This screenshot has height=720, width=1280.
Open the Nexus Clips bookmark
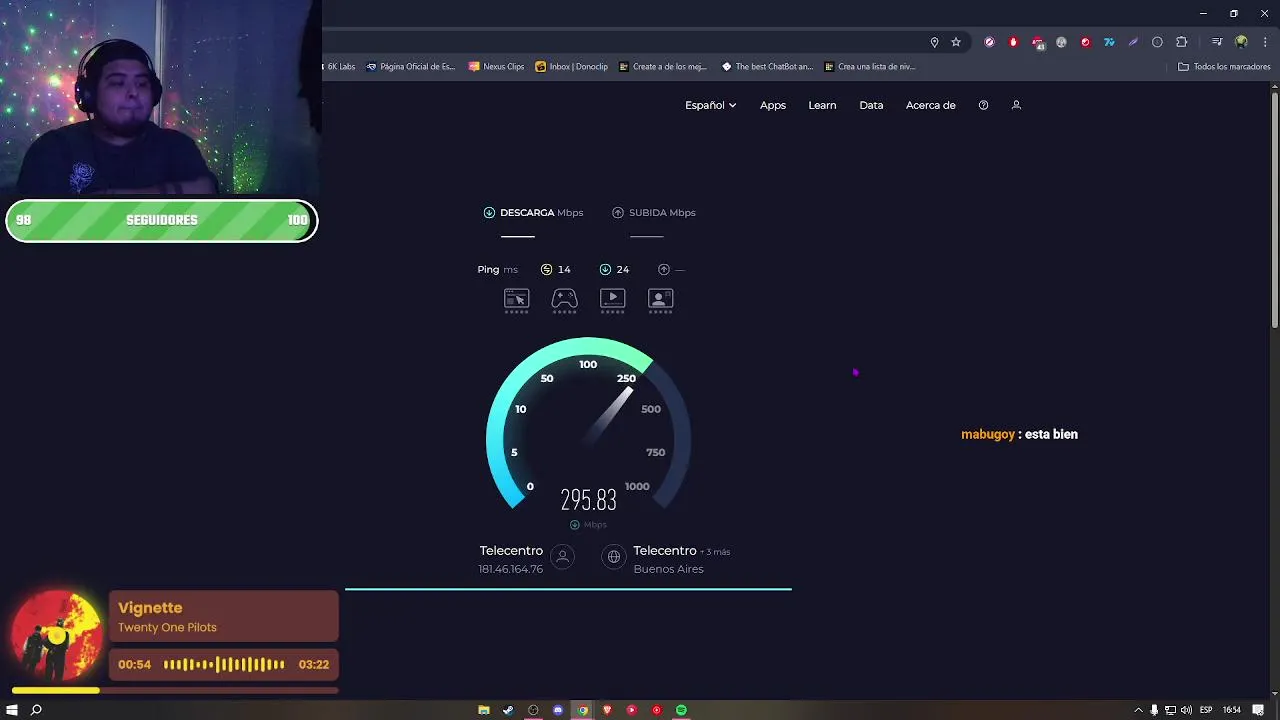(496, 67)
